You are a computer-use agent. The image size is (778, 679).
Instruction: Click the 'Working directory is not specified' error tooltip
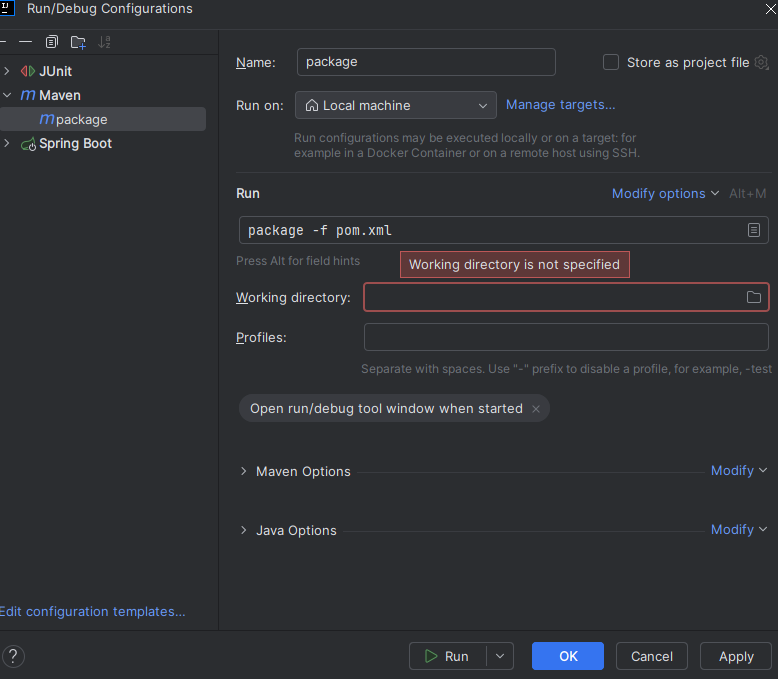(515, 265)
